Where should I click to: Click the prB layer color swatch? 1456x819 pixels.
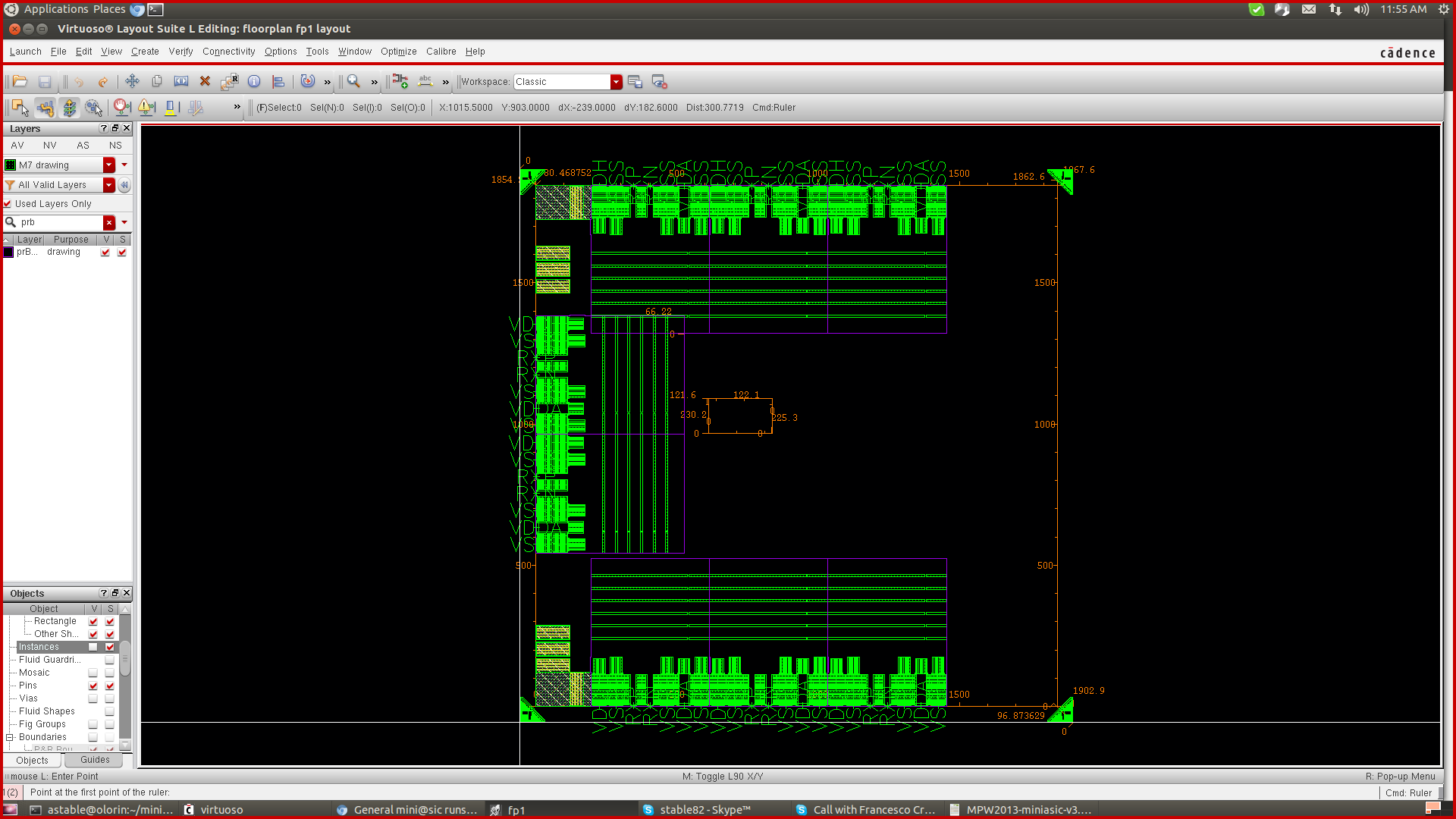(x=8, y=252)
